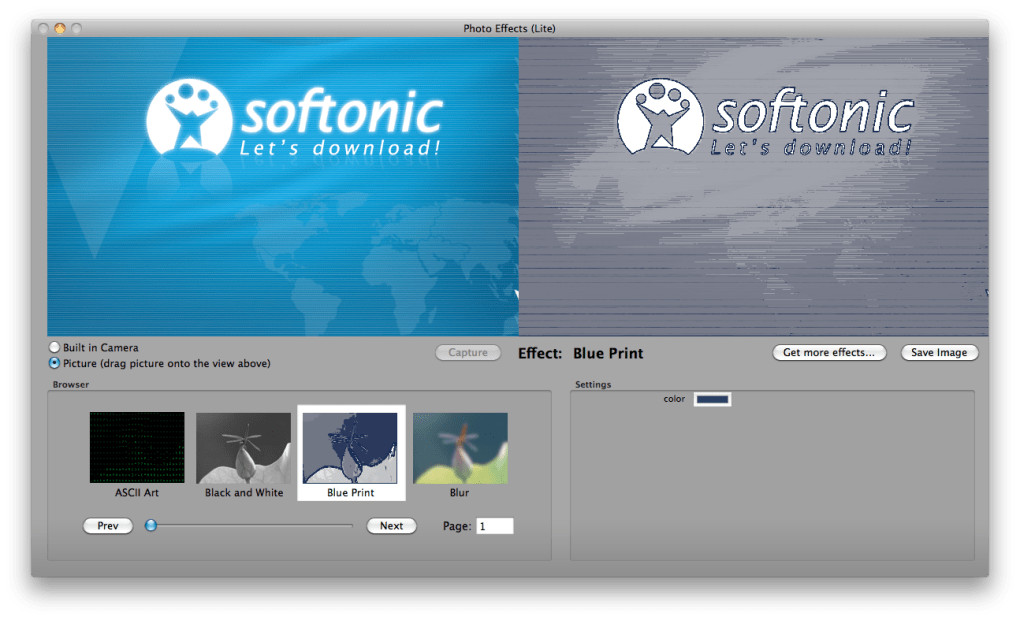Screen dimensions: 1020x620
Task: Click the disabled Capture button
Action: (x=468, y=353)
